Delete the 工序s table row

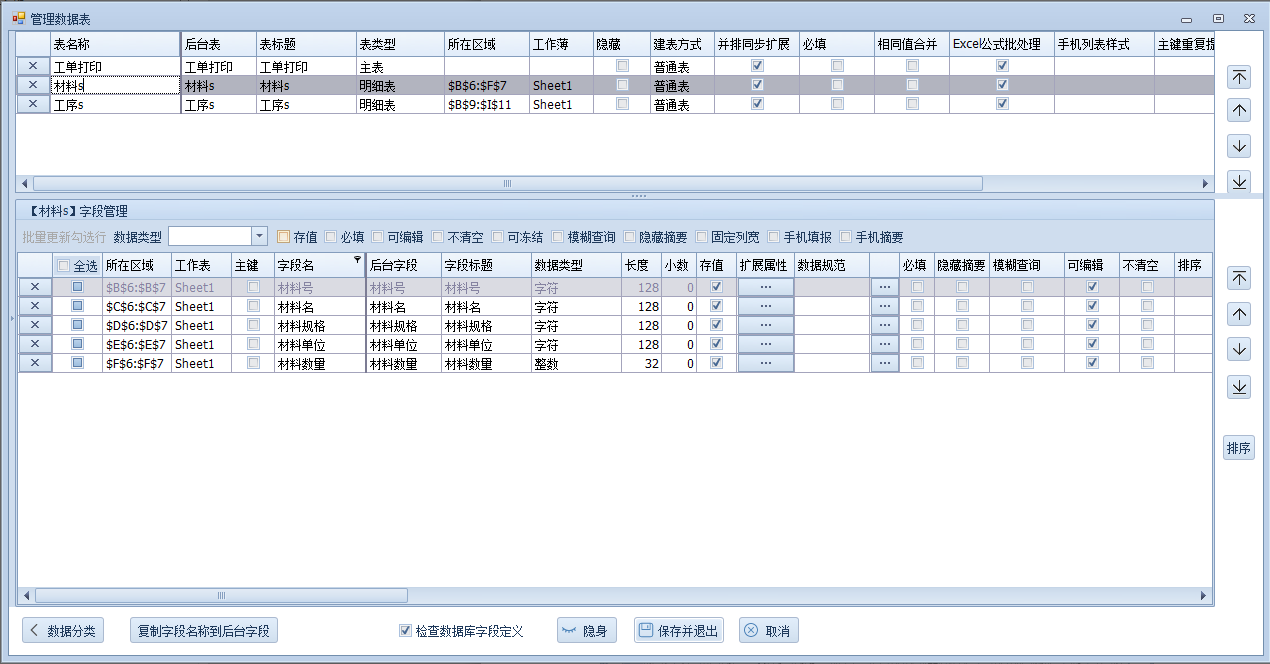pyautogui.click(x=33, y=104)
